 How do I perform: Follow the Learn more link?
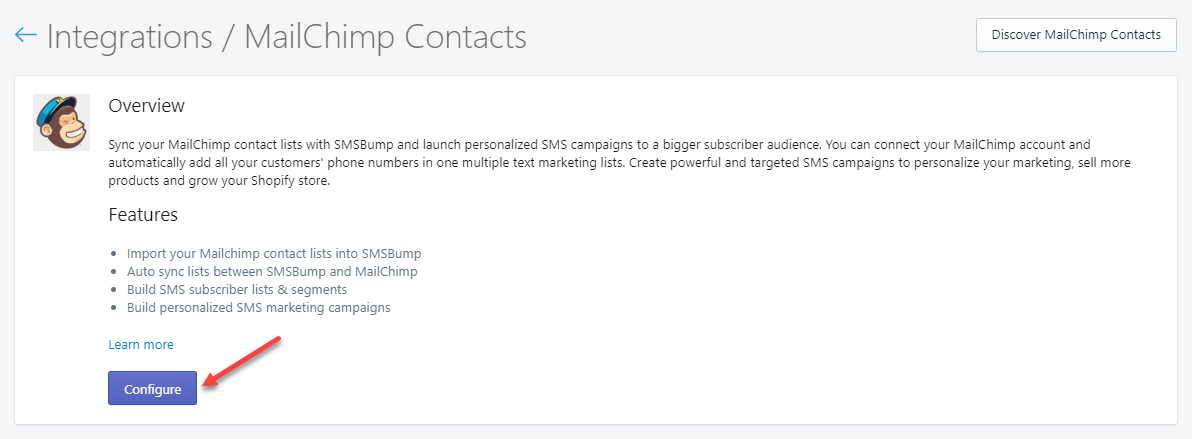coord(141,345)
